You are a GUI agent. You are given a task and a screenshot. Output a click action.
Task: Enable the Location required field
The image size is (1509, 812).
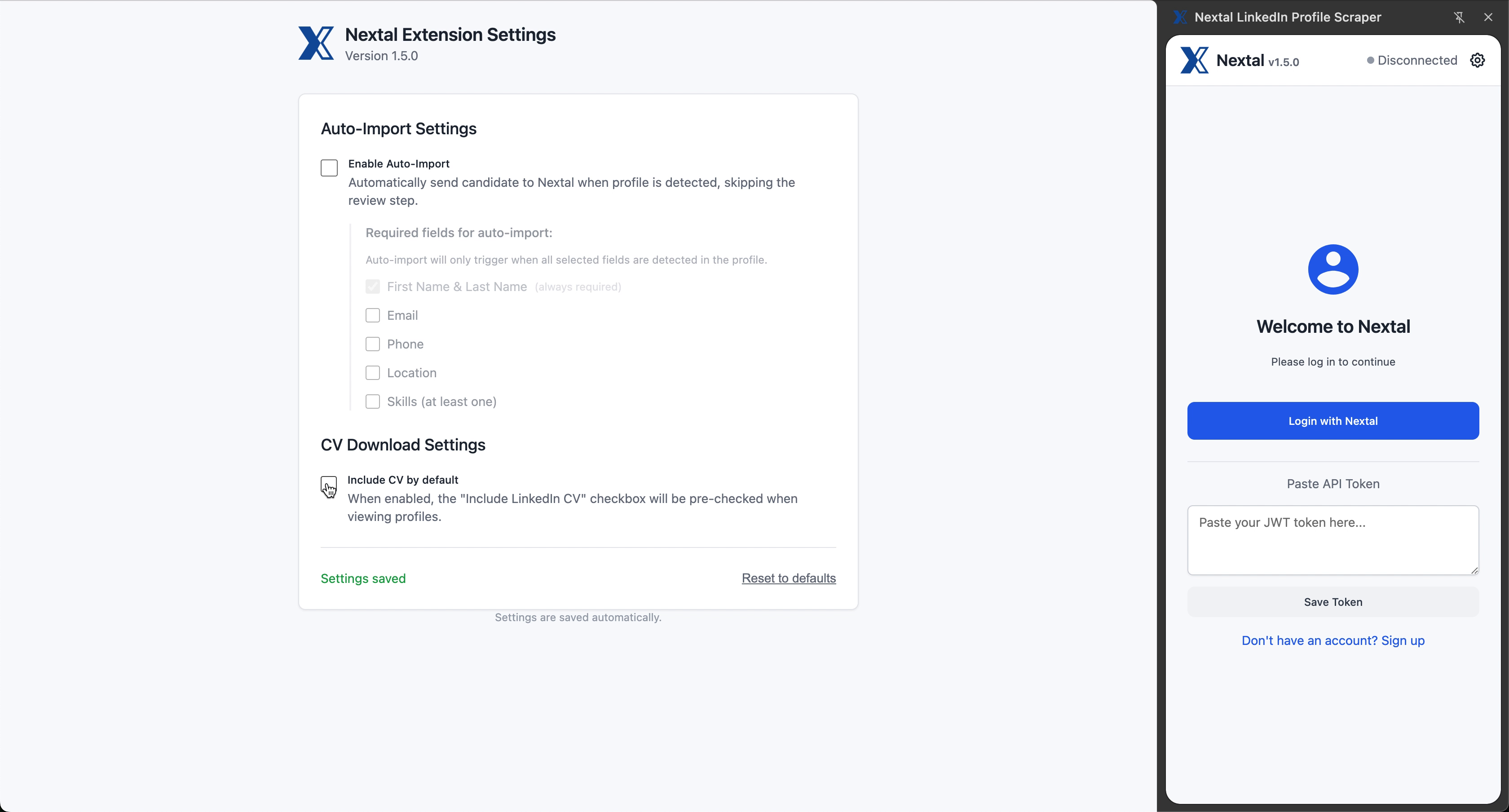pyautogui.click(x=373, y=373)
